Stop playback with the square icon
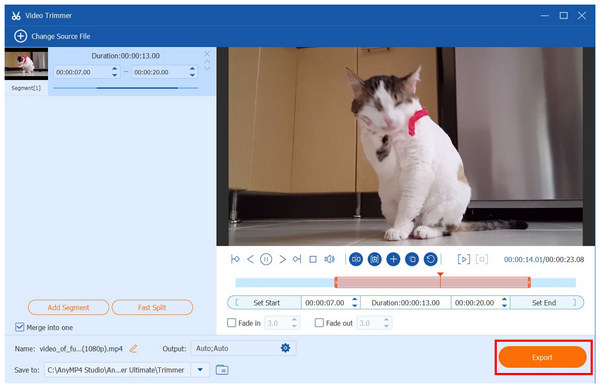This screenshot has height=388, width=600. point(313,259)
